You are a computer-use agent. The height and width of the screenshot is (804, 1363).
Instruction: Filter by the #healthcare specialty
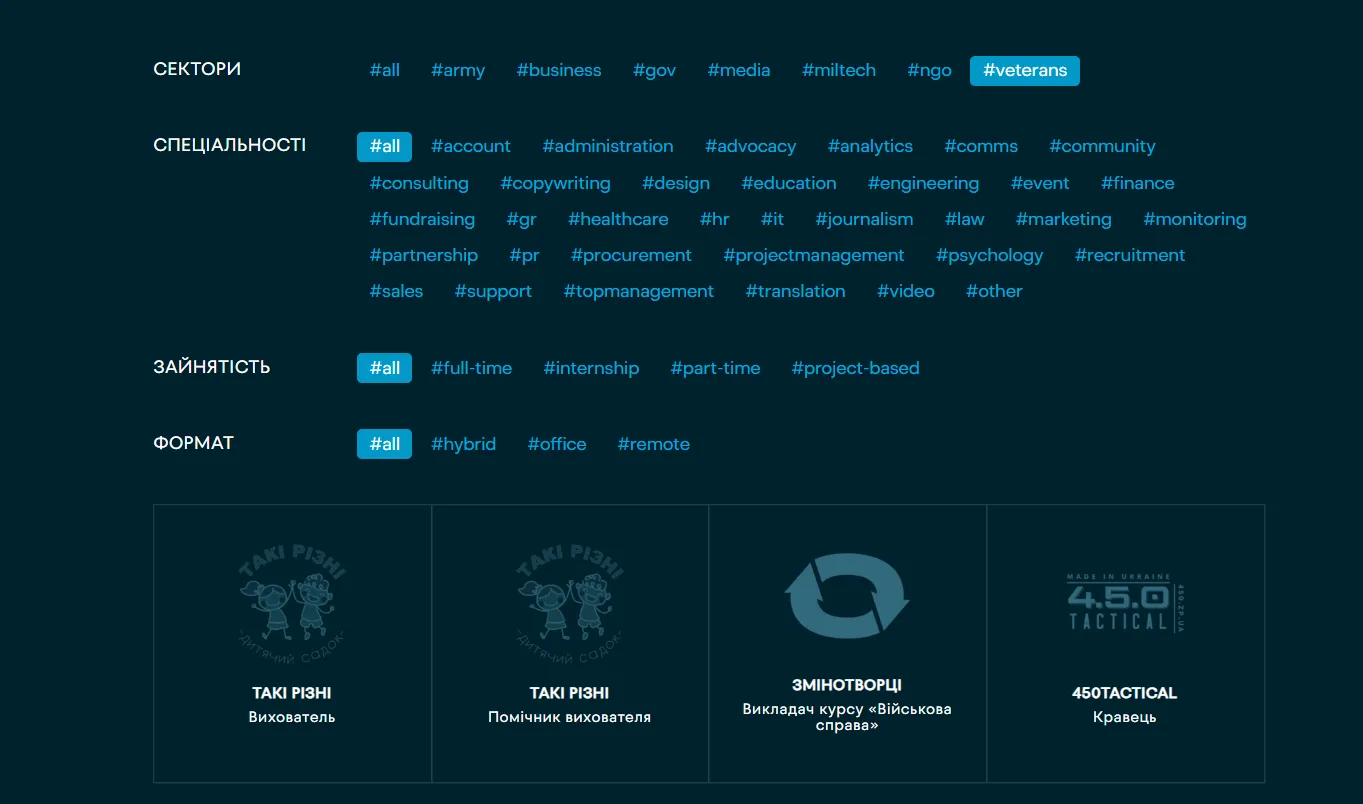tap(618, 219)
